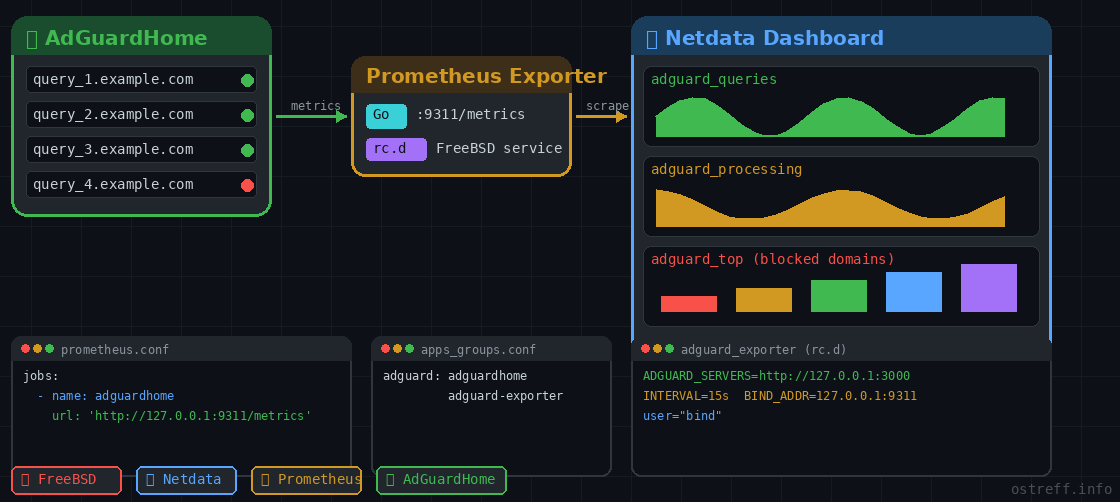Click the 'http://127.0.0.1:9311/metrics' url value
Image resolution: width=1120 pixels, height=502 pixels.
pos(199,416)
